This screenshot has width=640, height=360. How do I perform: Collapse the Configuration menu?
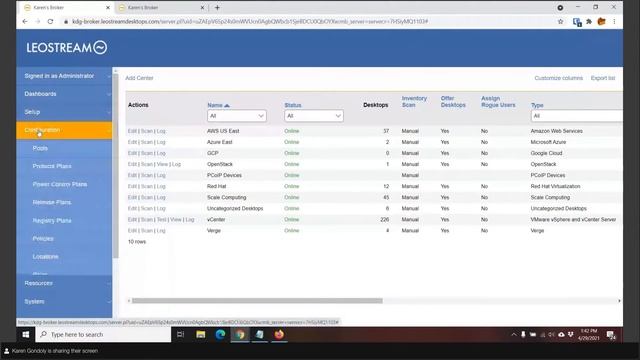[64, 130]
